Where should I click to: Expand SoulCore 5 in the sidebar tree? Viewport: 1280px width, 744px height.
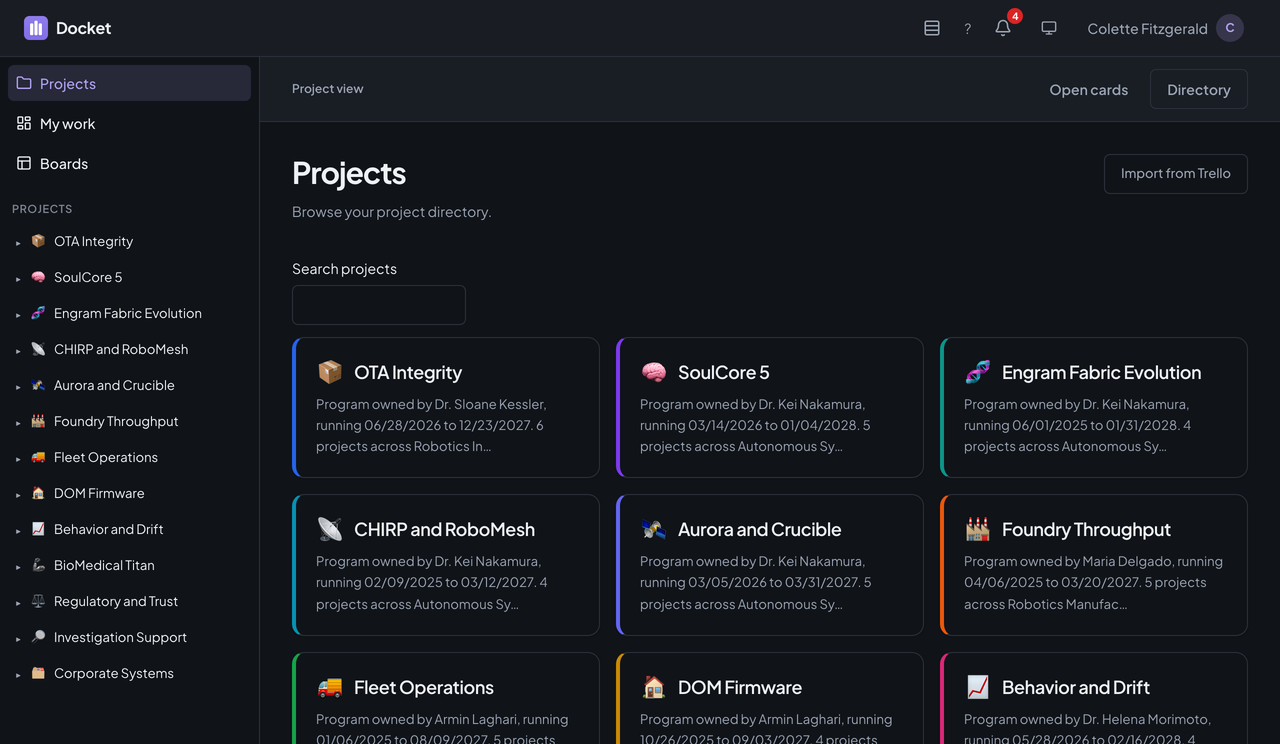pyautogui.click(x=18, y=279)
